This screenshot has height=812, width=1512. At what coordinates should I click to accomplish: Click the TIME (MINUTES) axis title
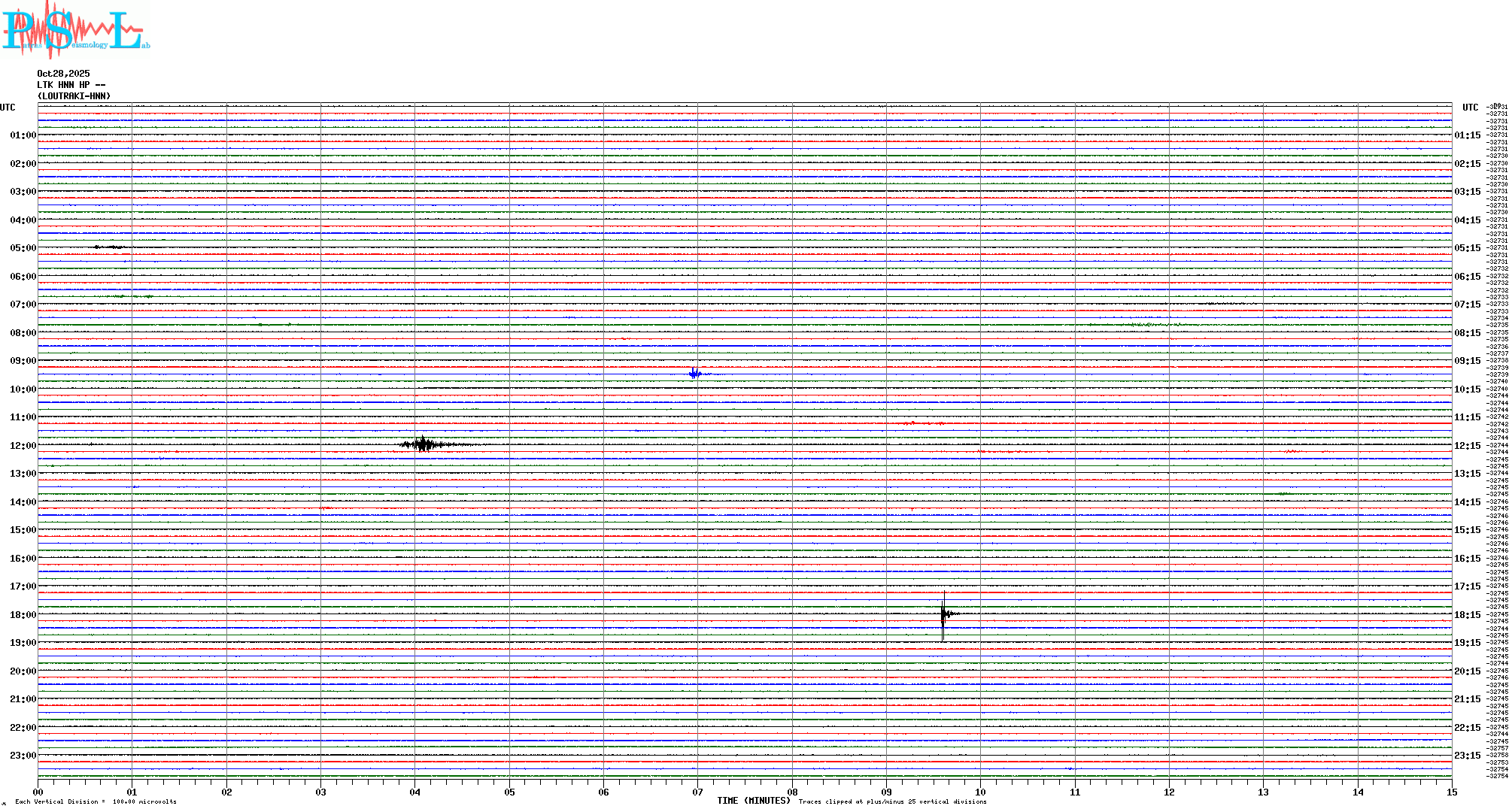click(x=753, y=801)
